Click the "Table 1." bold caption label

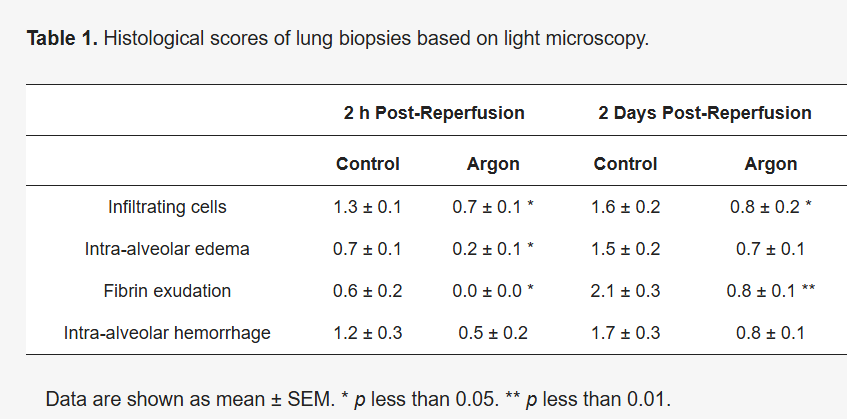(62, 39)
